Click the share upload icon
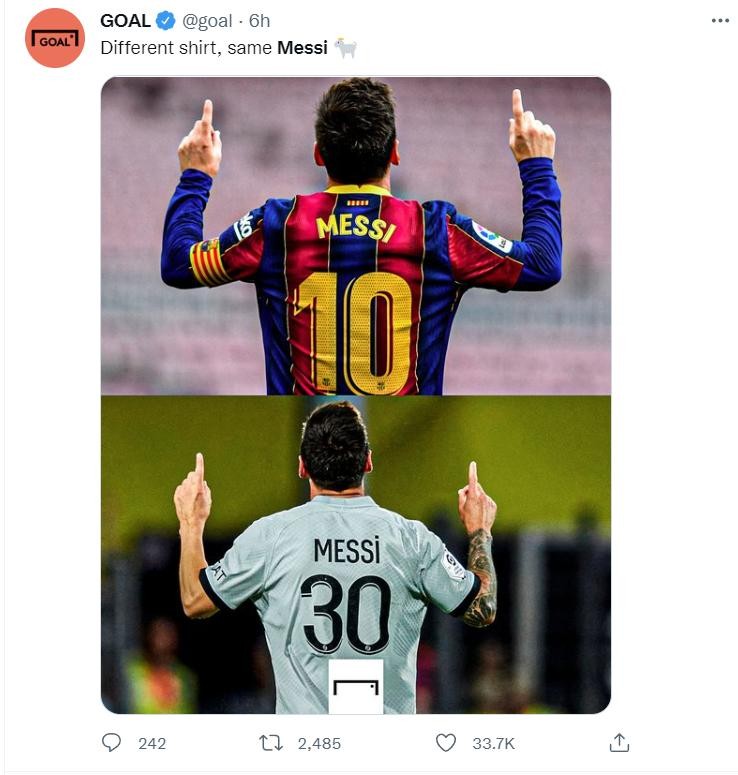 point(619,742)
